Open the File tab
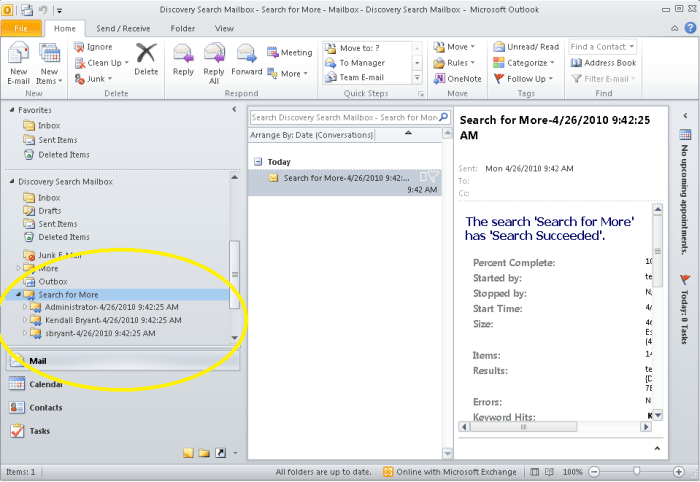This screenshot has height=482, width=700. pos(21,29)
